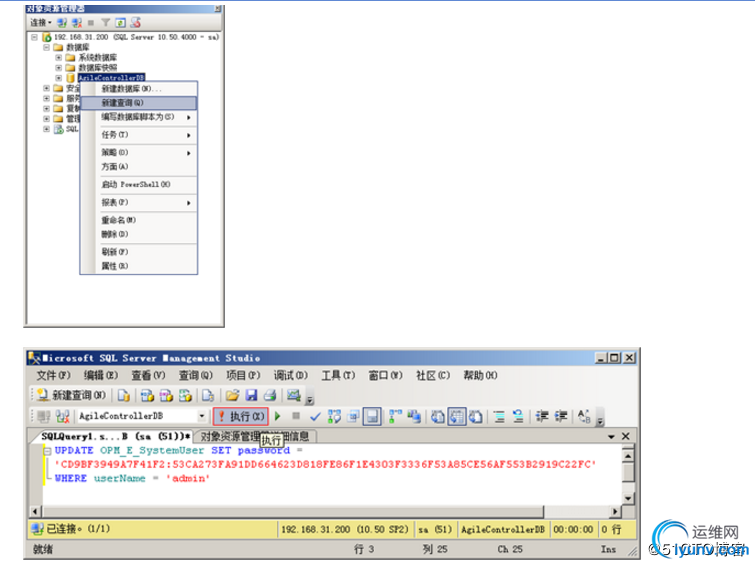
Task: Click 'admin' text in the WHERE clause
Action: click(x=188, y=478)
